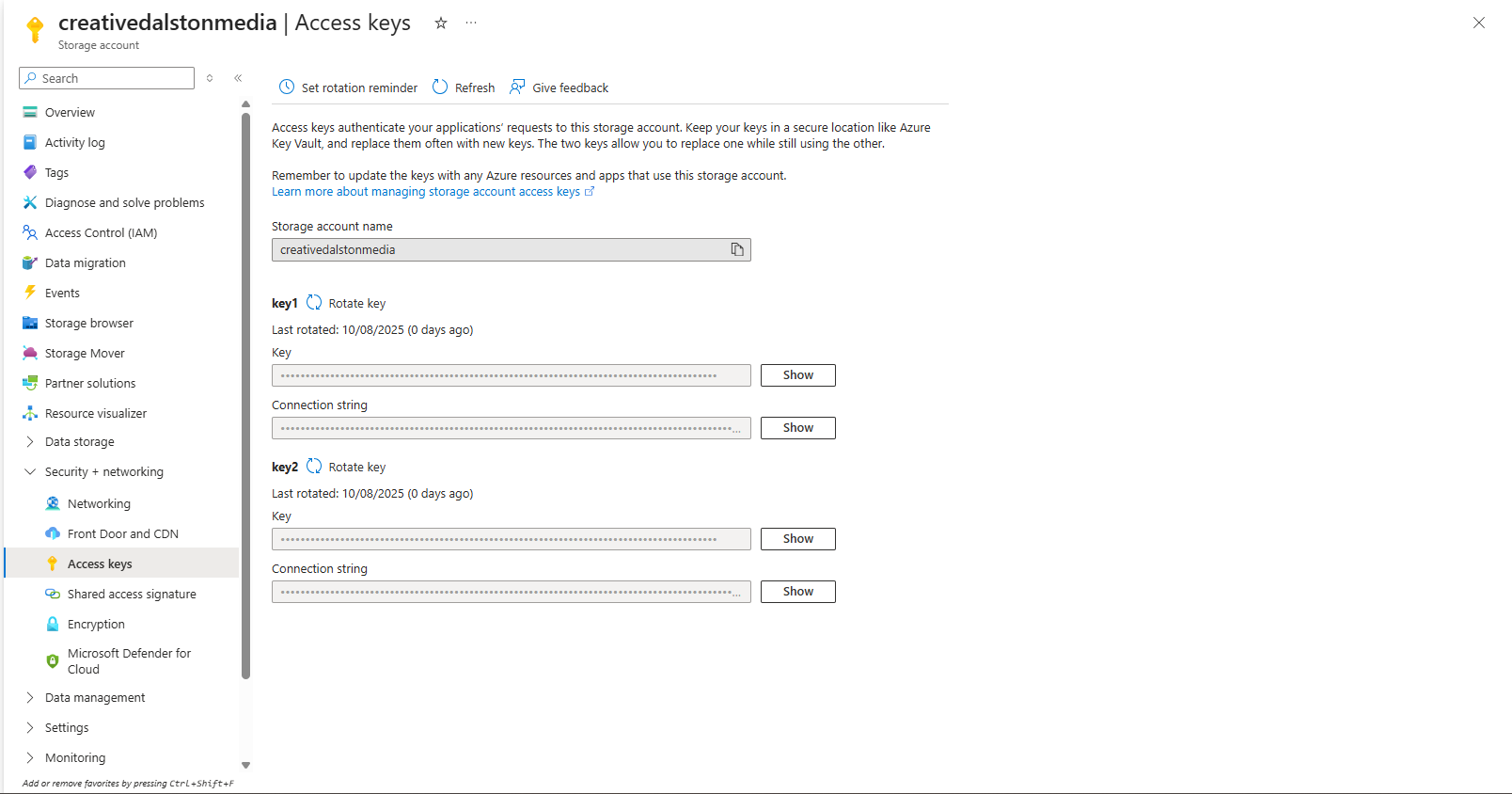Screen dimensions: 1512x794
Task: Open Activity log icon
Action: click(x=30, y=142)
